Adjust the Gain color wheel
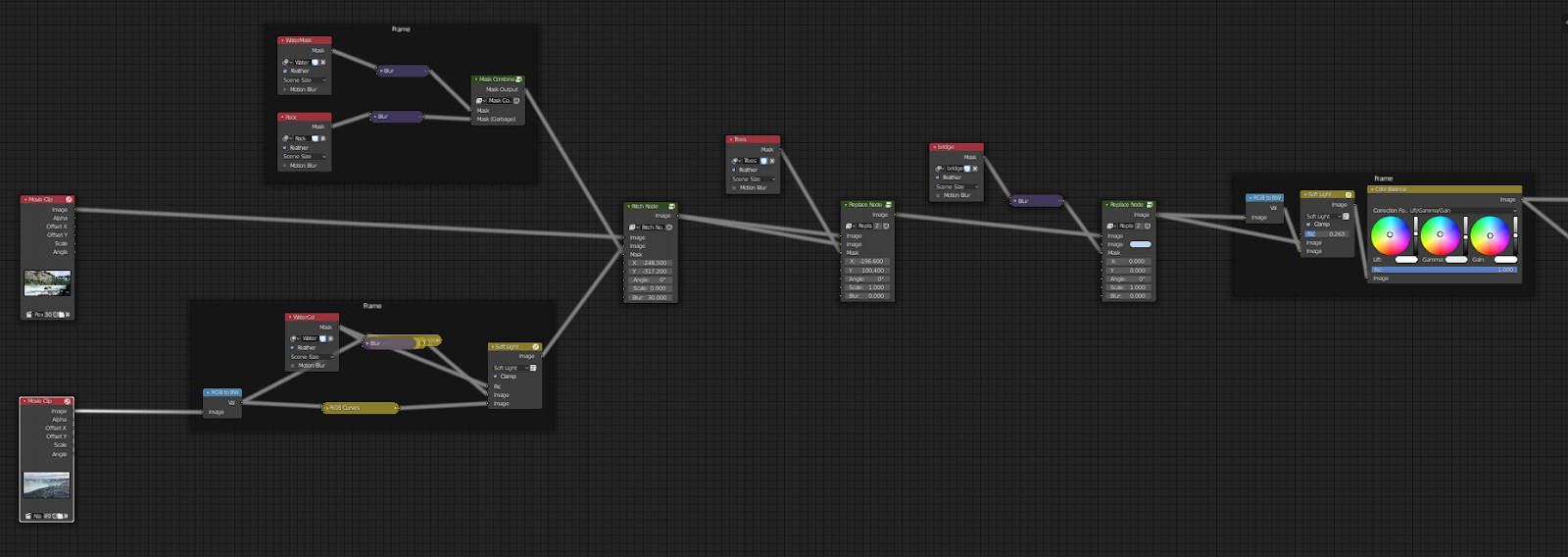 tap(1491, 235)
